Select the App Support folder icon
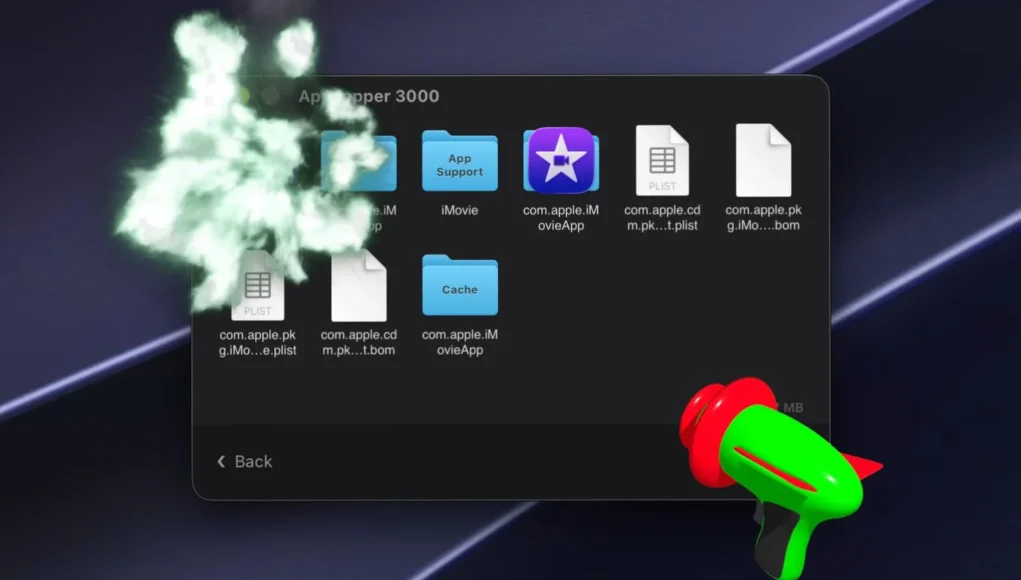The width and height of the screenshot is (1021, 580). [460, 161]
